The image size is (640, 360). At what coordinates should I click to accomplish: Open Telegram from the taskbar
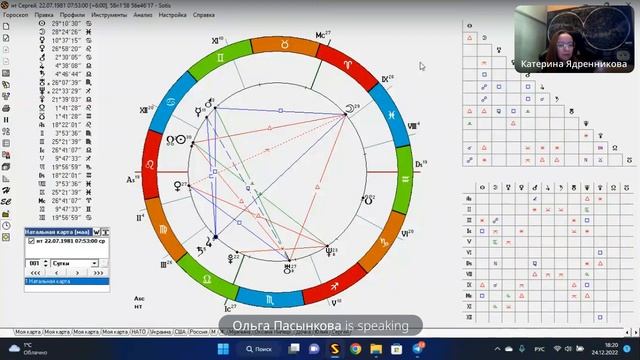417,349
